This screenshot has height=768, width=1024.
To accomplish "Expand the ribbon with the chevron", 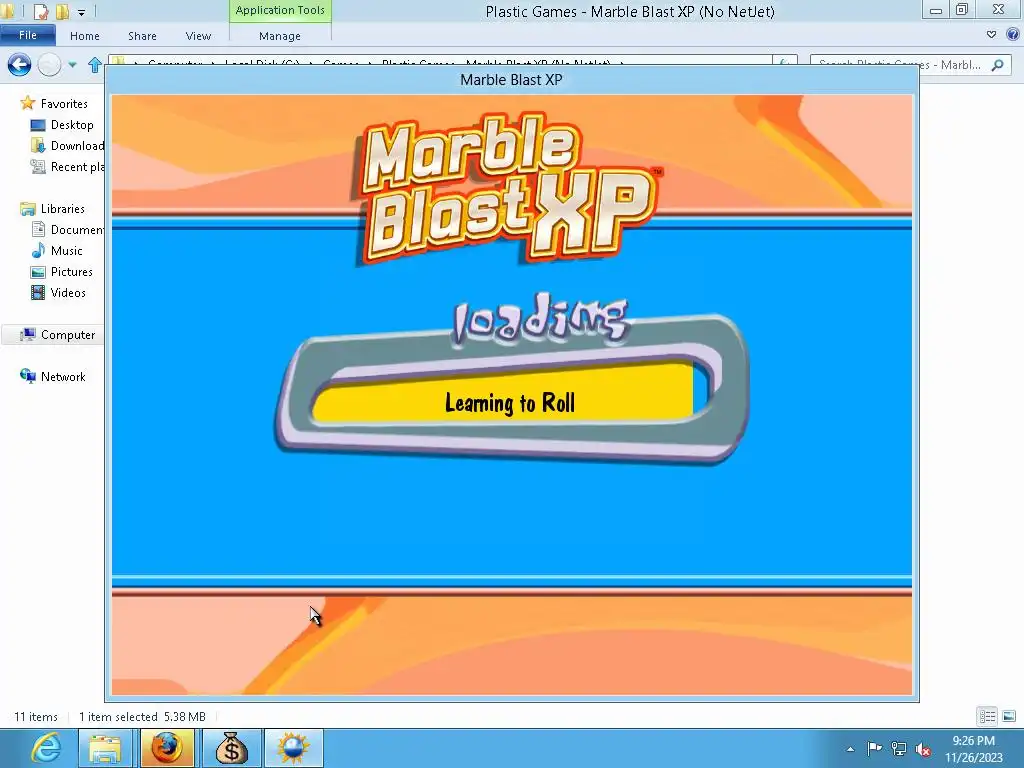I will point(991,35).
